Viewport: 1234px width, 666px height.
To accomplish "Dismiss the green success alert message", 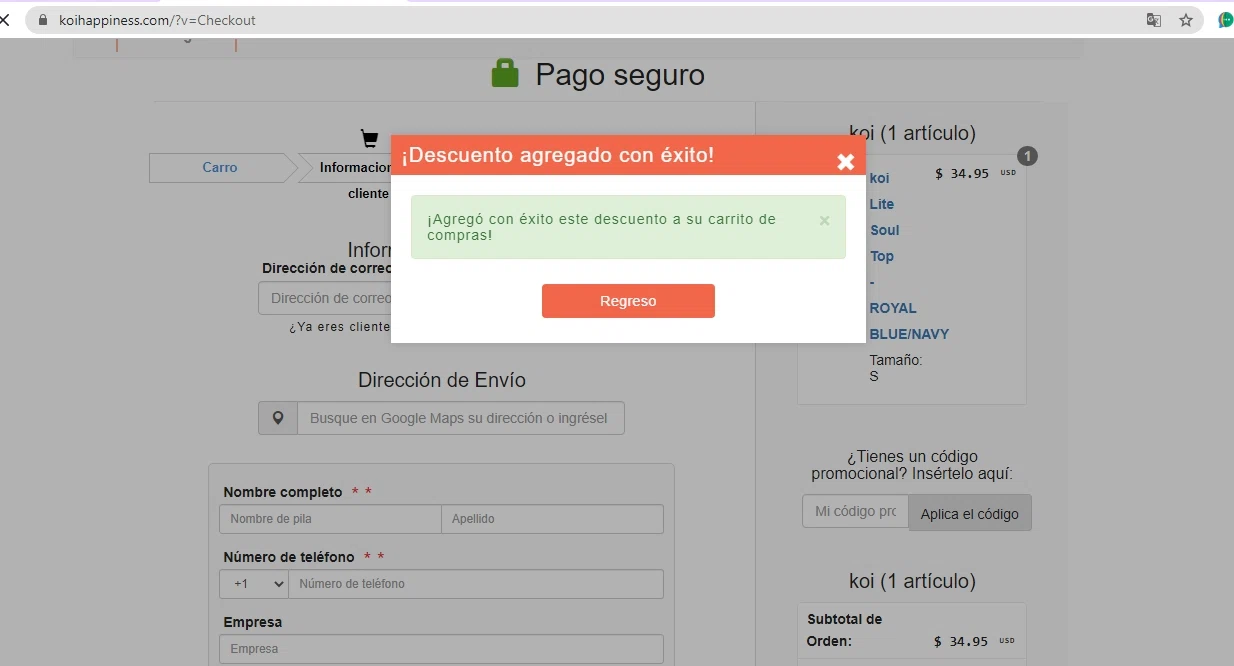I will click(824, 221).
